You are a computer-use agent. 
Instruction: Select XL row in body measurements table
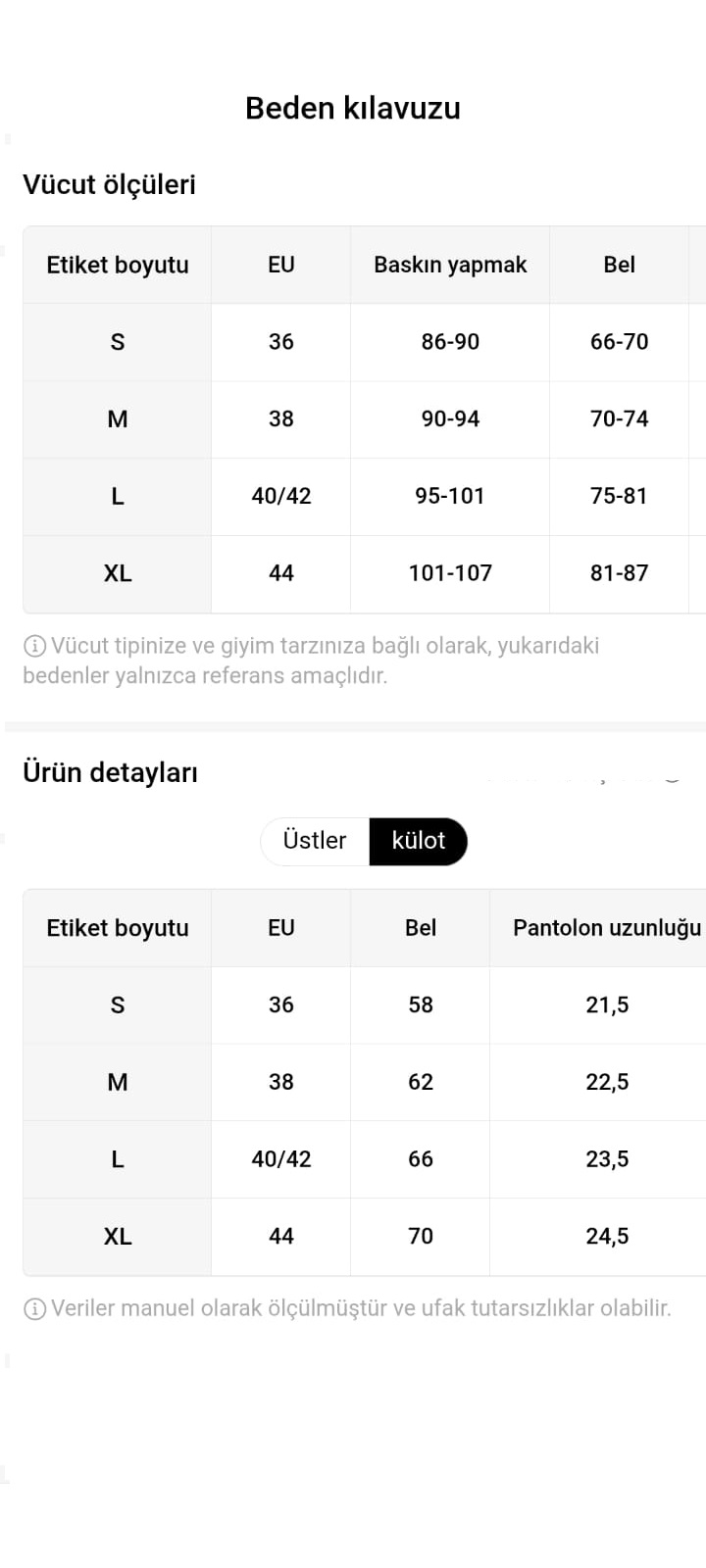(x=365, y=573)
